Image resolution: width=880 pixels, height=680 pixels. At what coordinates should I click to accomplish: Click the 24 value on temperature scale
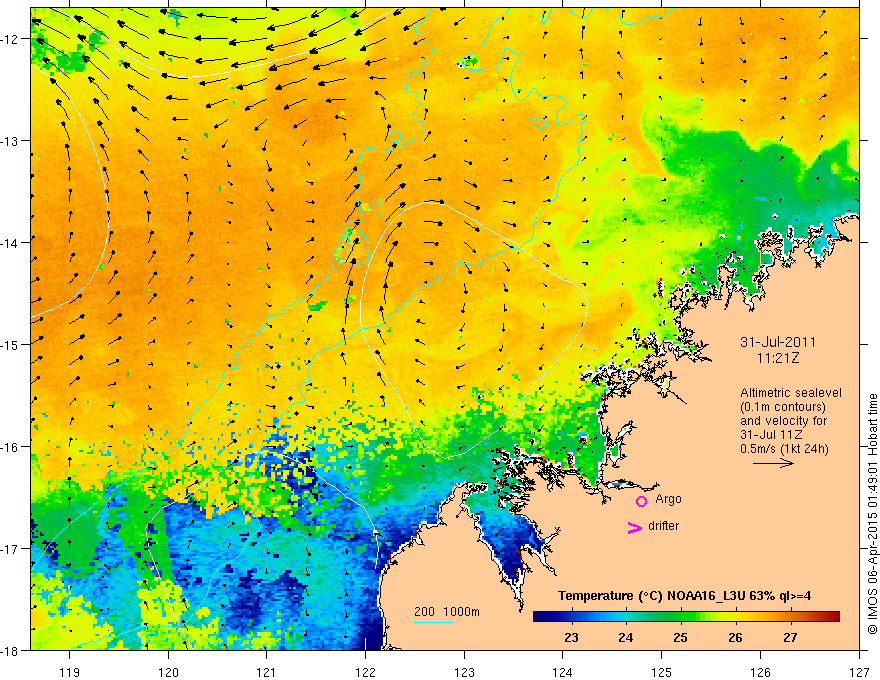626,637
